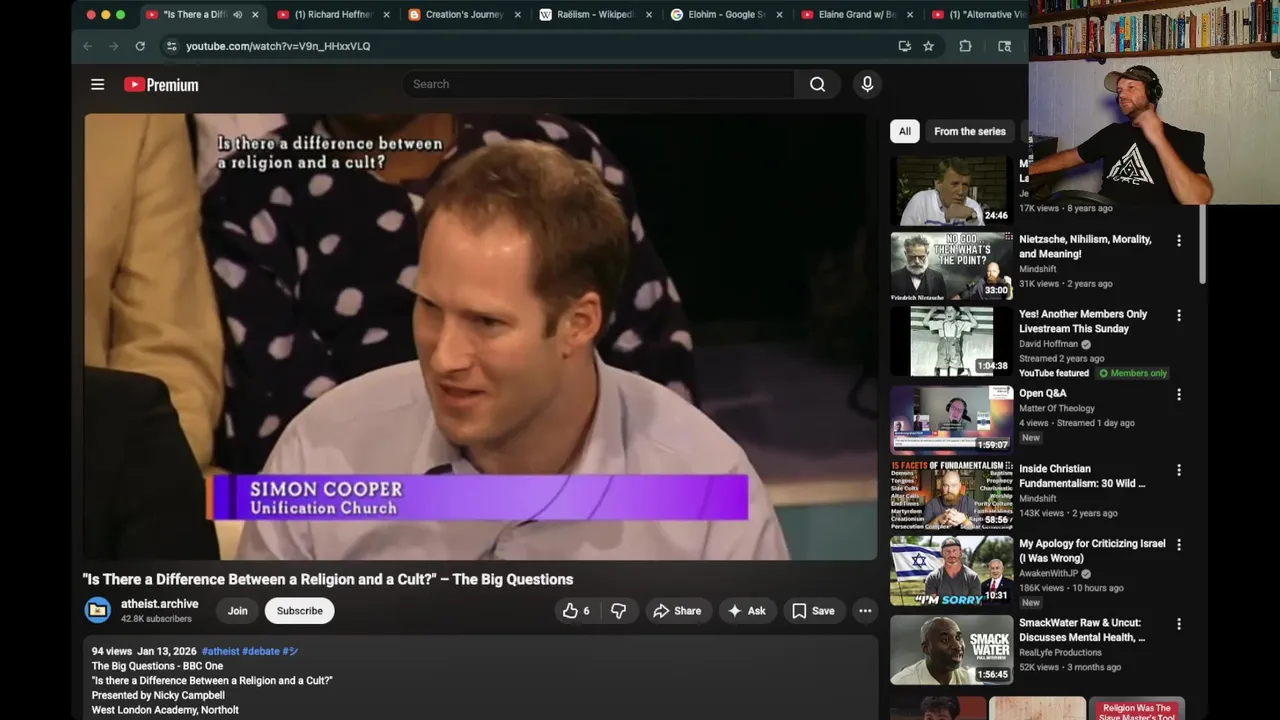Image resolution: width=1280 pixels, height=720 pixels.
Task: Close the 'Is There a Diff' tab
Action: (255, 15)
